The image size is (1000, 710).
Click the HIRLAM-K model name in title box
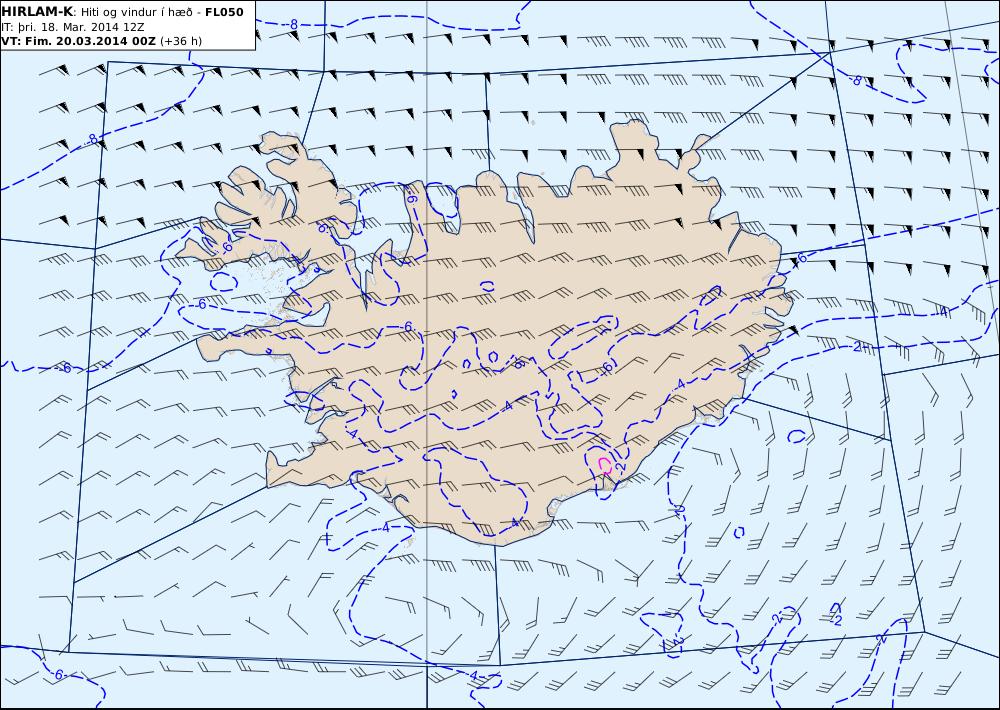[37, 12]
